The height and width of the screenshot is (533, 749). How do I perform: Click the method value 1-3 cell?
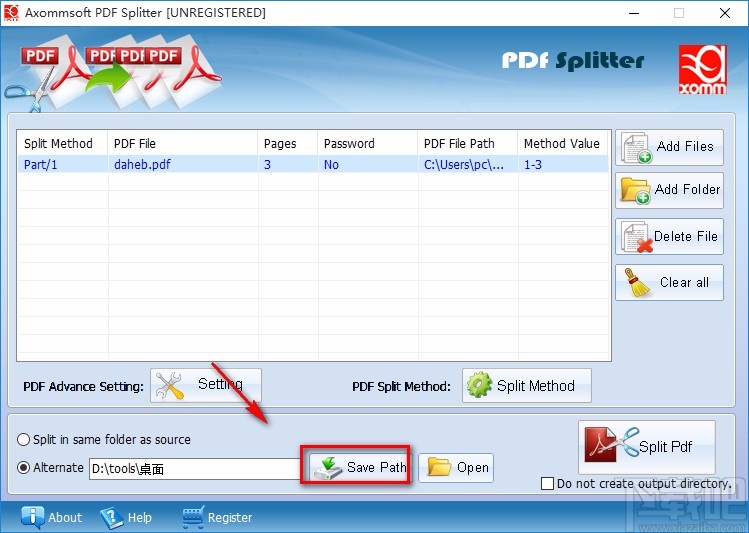click(533, 165)
